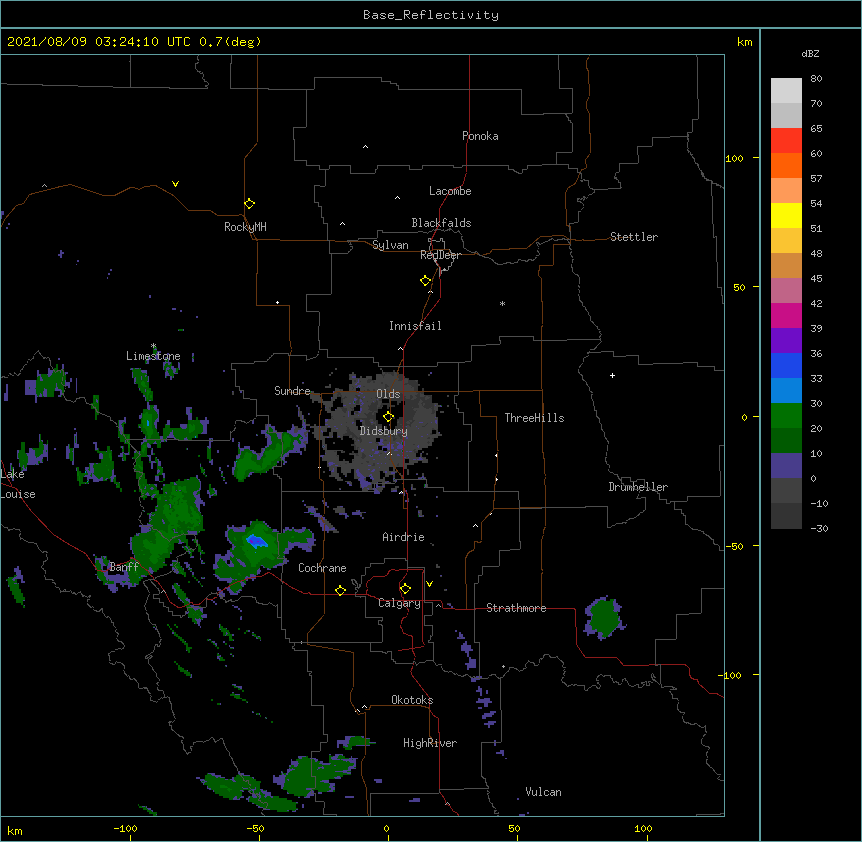Pick the yellow 51-54 dBZ legend swatch
The height and width of the screenshot is (842, 862).
(786, 215)
